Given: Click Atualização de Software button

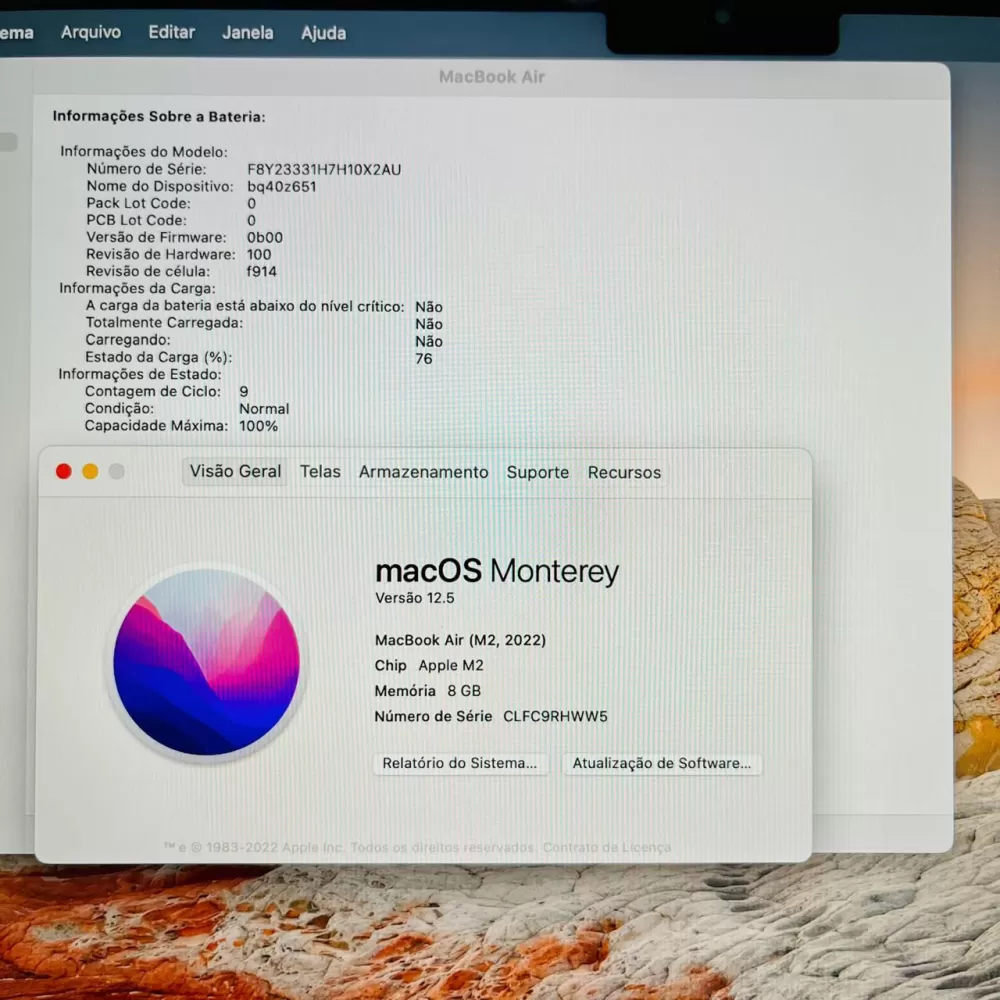Looking at the screenshot, I should click(662, 763).
